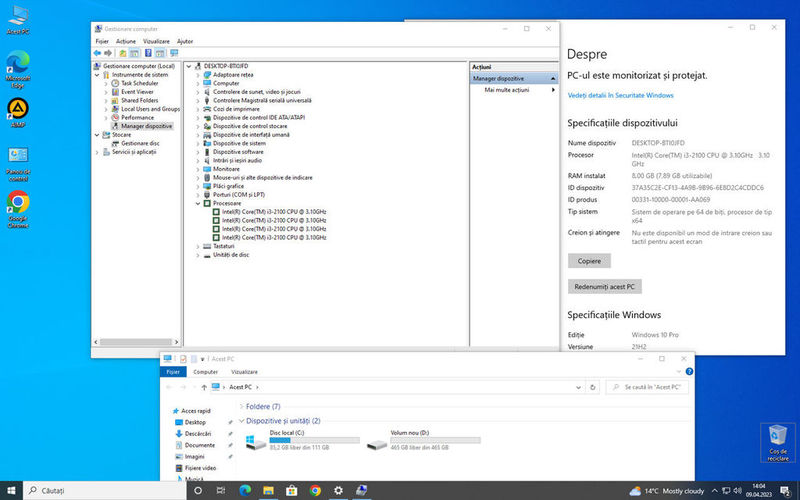
Task: Open File Explorer from the taskbar
Action: click(x=268, y=490)
